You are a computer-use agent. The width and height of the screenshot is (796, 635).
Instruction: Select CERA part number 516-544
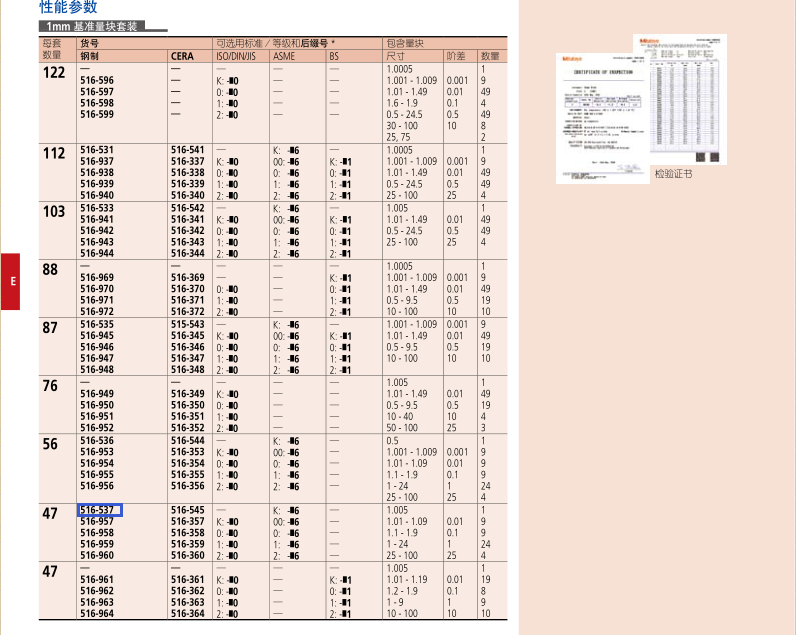tap(188, 441)
